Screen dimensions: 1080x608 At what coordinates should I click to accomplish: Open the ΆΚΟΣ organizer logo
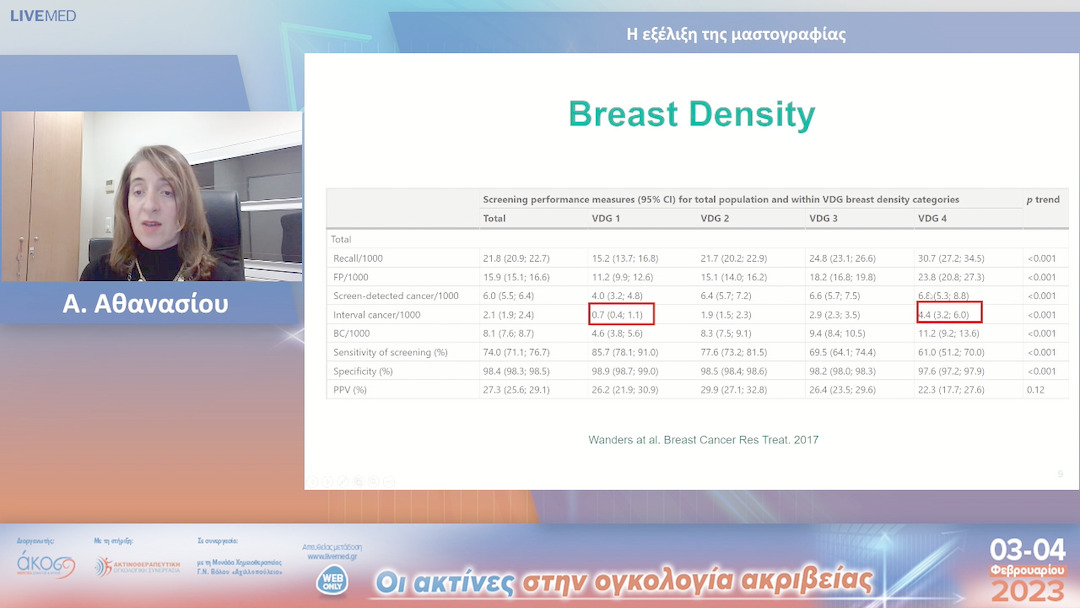(45, 564)
